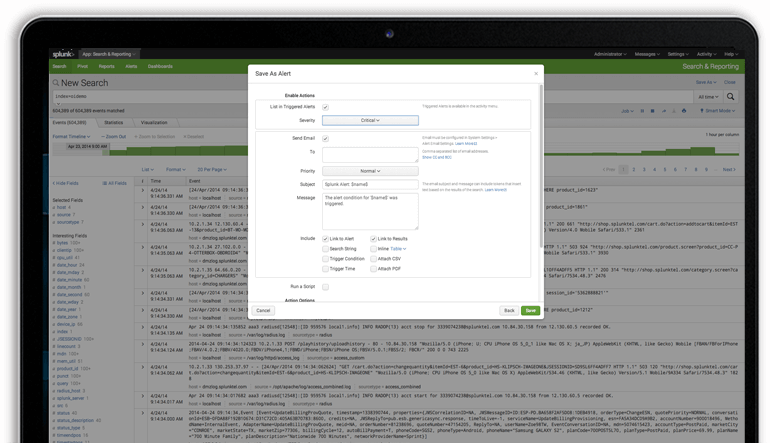Enable the Attach CSV checkbox
Screen dimensions: 770x443
(x=373, y=259)
